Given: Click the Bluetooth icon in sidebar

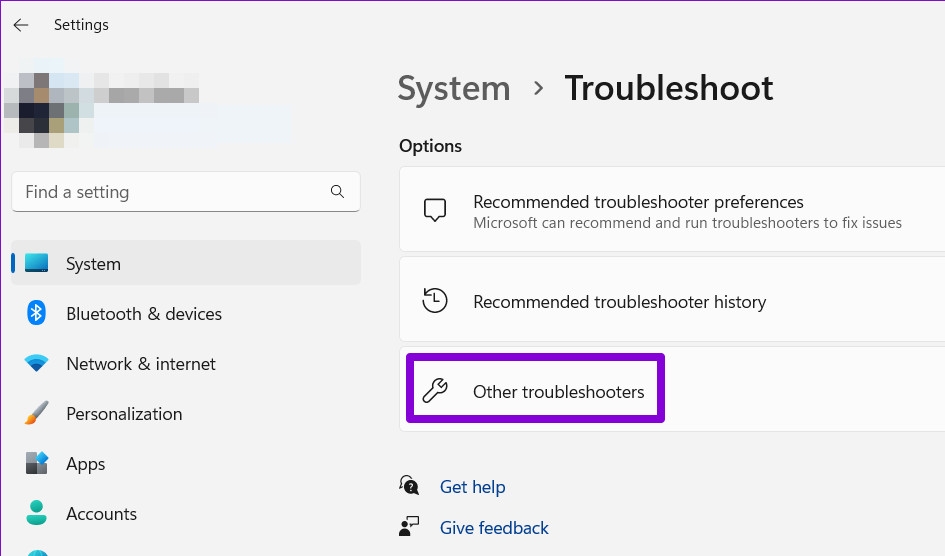Looking at the screenshot, I should point(36,313).
